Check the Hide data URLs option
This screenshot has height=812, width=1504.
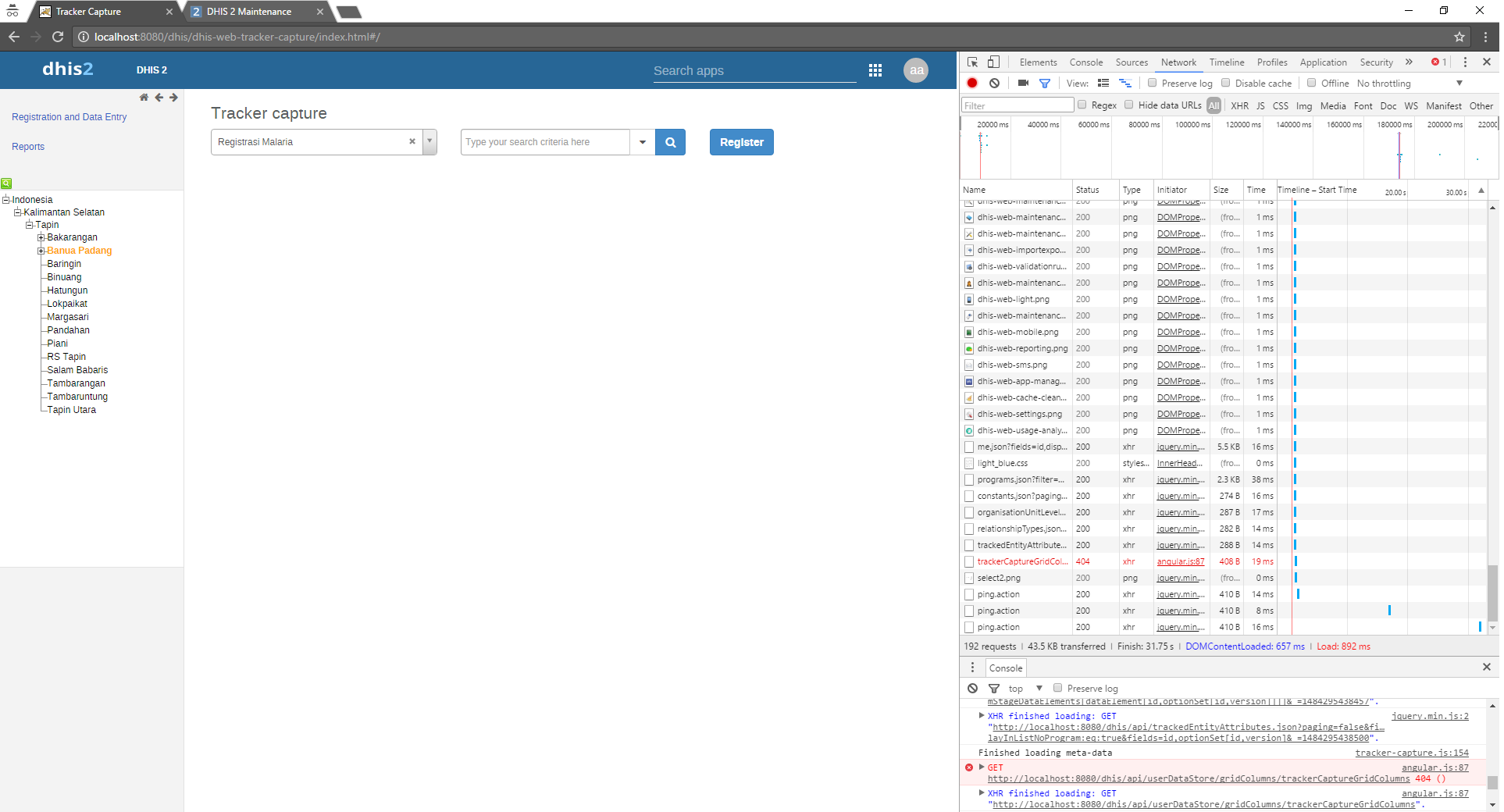1128,105
